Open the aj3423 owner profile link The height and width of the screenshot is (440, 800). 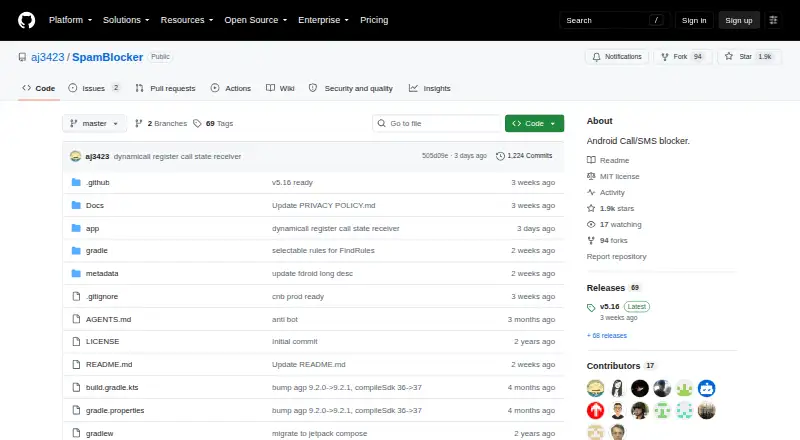click(x=47, y=57)
